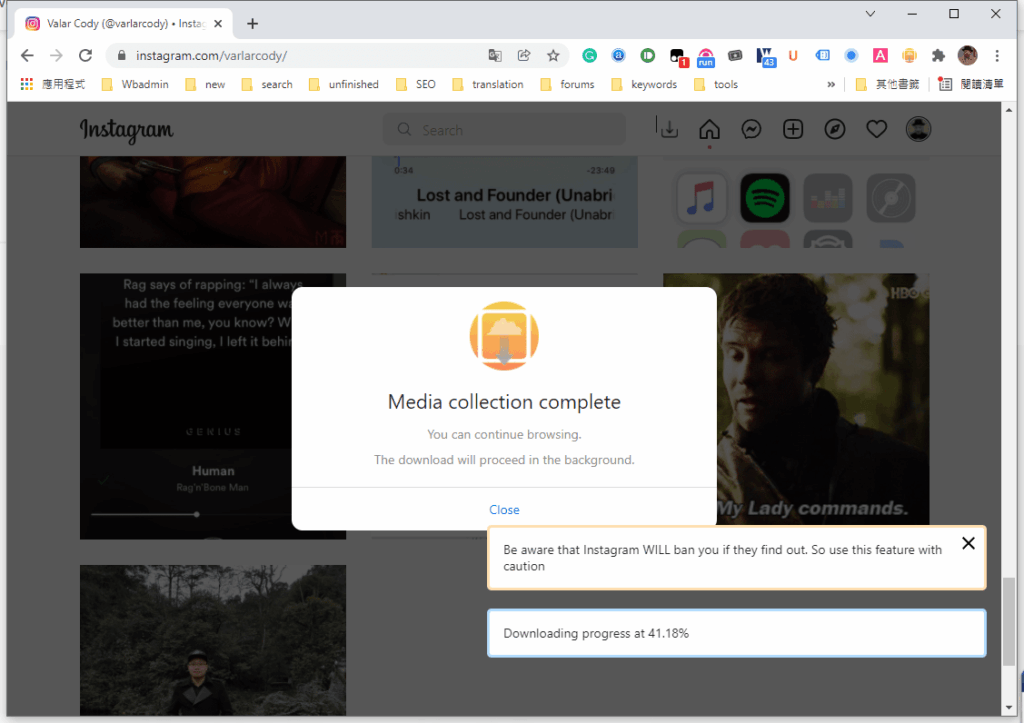Open Chrome three-dot menu
Image resolution: width=1024 pixels, height=723 pixels.
point(997,56)
